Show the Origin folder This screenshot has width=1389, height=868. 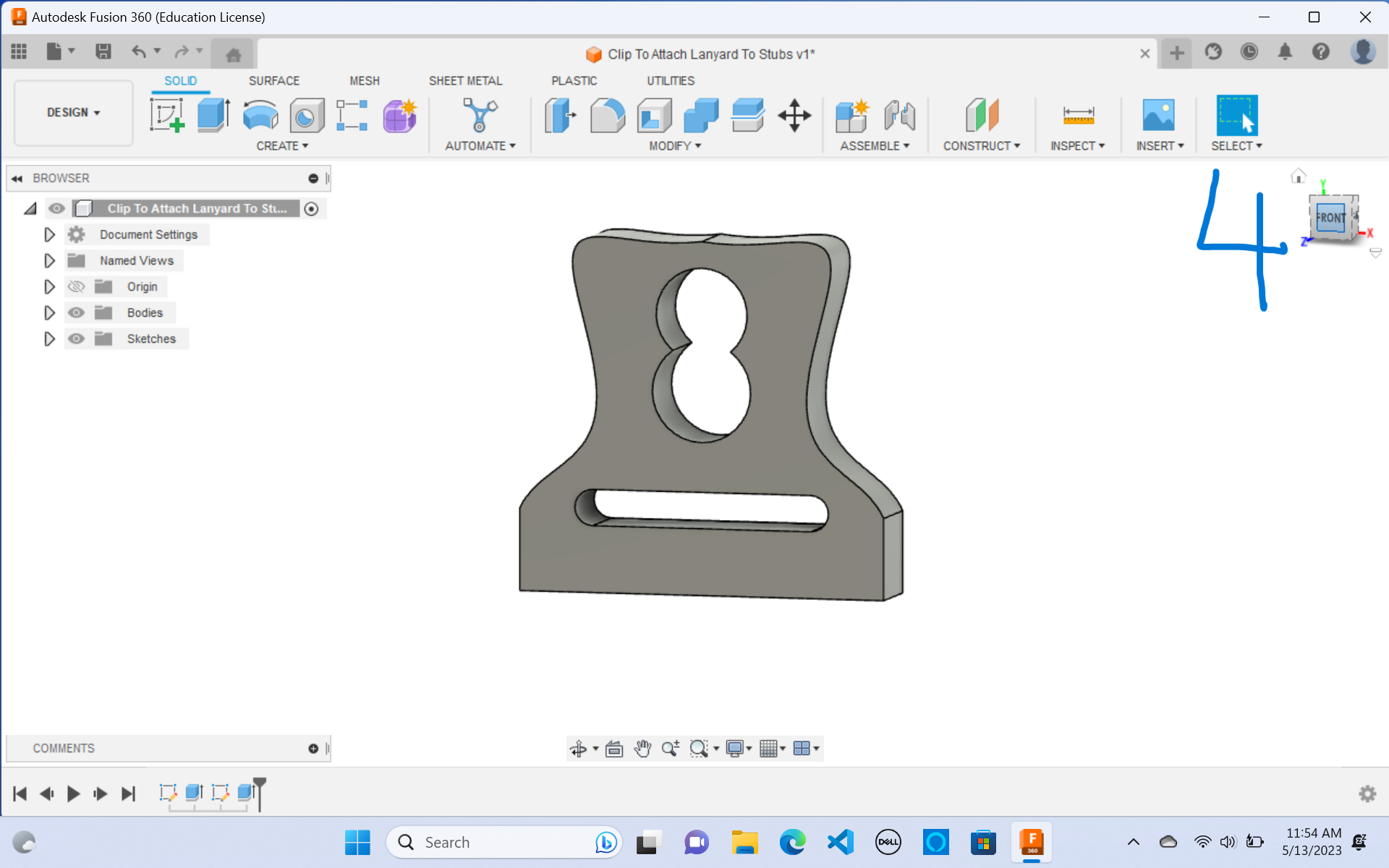76,286
